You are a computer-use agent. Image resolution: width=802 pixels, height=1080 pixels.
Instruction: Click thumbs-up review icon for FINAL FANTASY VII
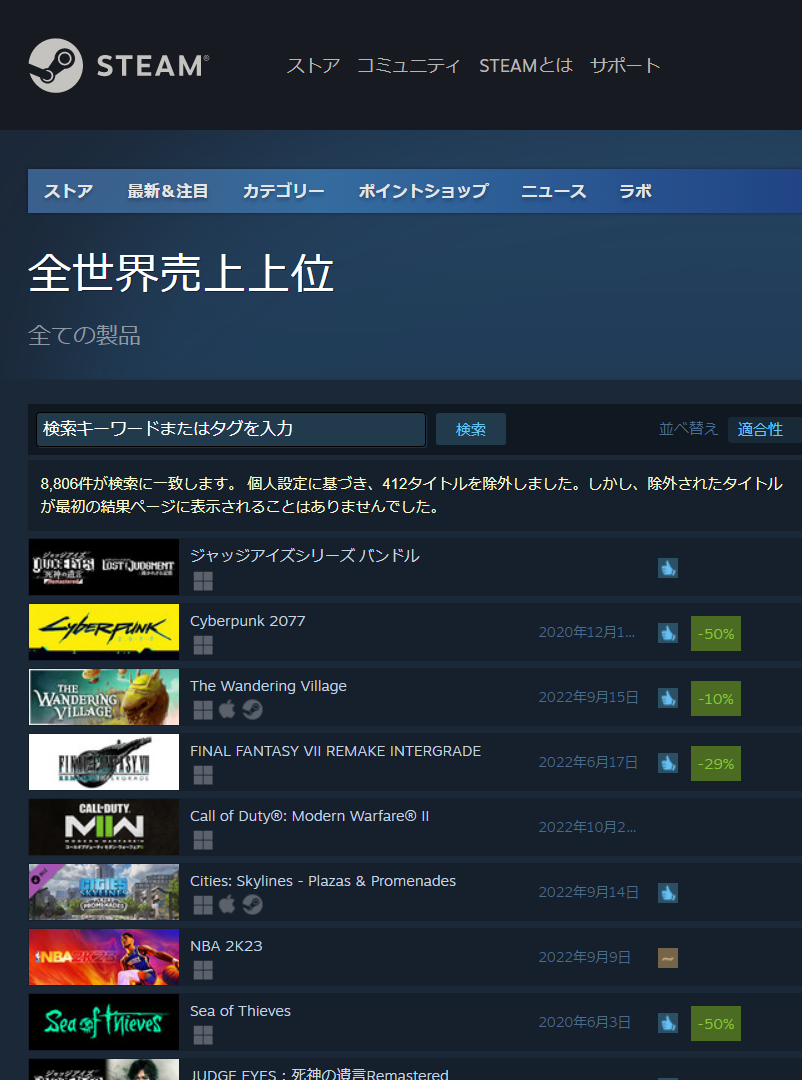point(668,763)
